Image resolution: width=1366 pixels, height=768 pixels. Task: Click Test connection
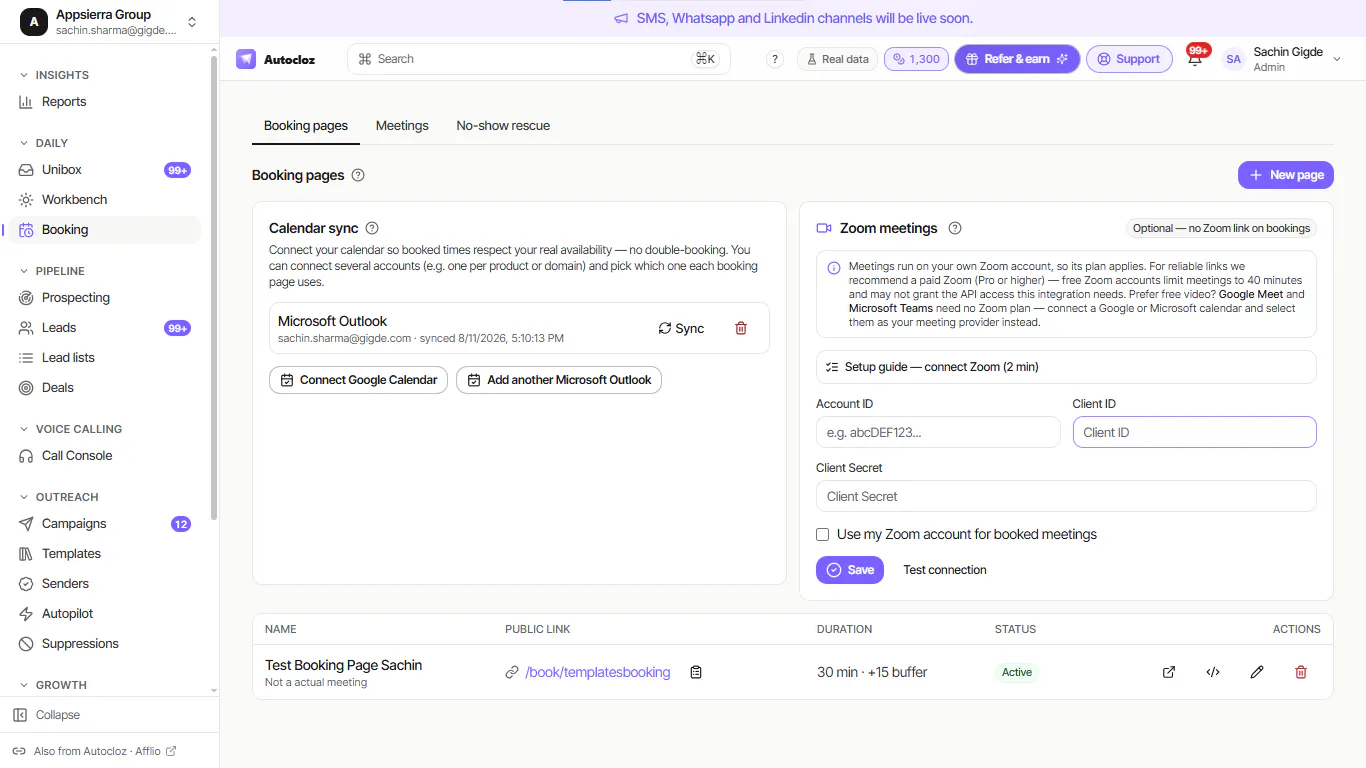(945, 570)
